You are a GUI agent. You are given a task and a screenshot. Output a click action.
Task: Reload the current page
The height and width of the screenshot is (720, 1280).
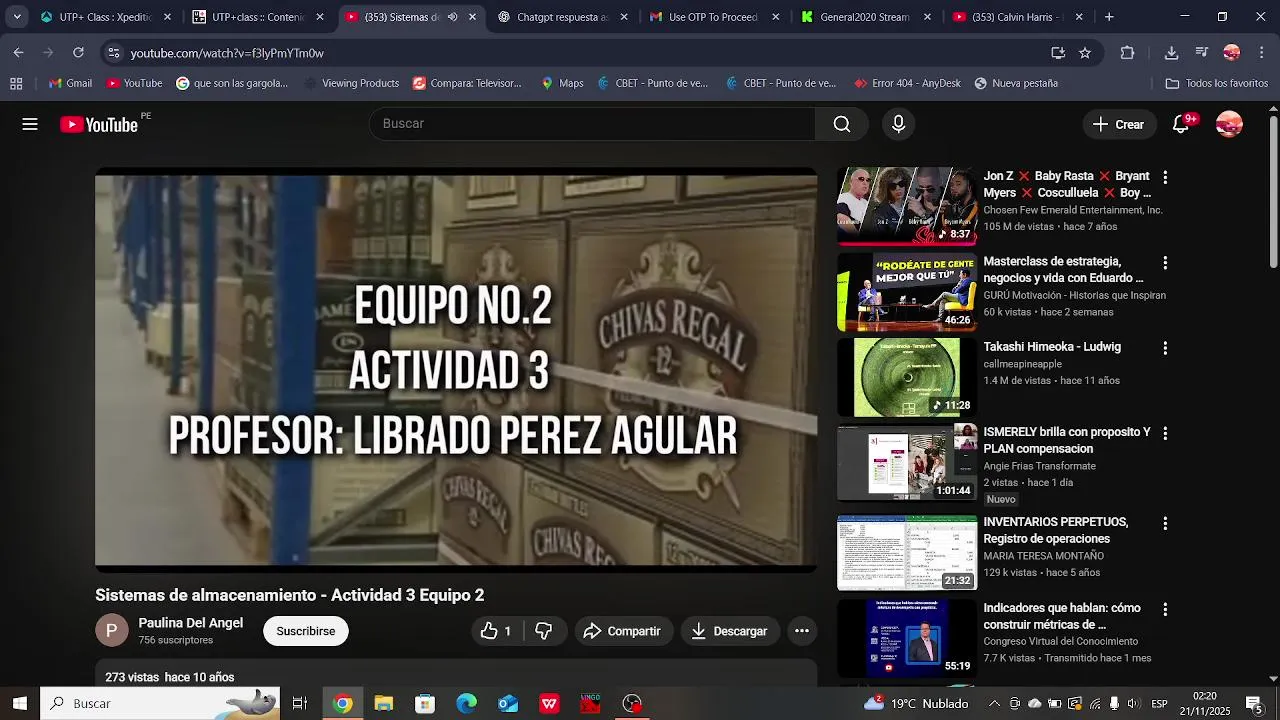click(x=78, y=53)
